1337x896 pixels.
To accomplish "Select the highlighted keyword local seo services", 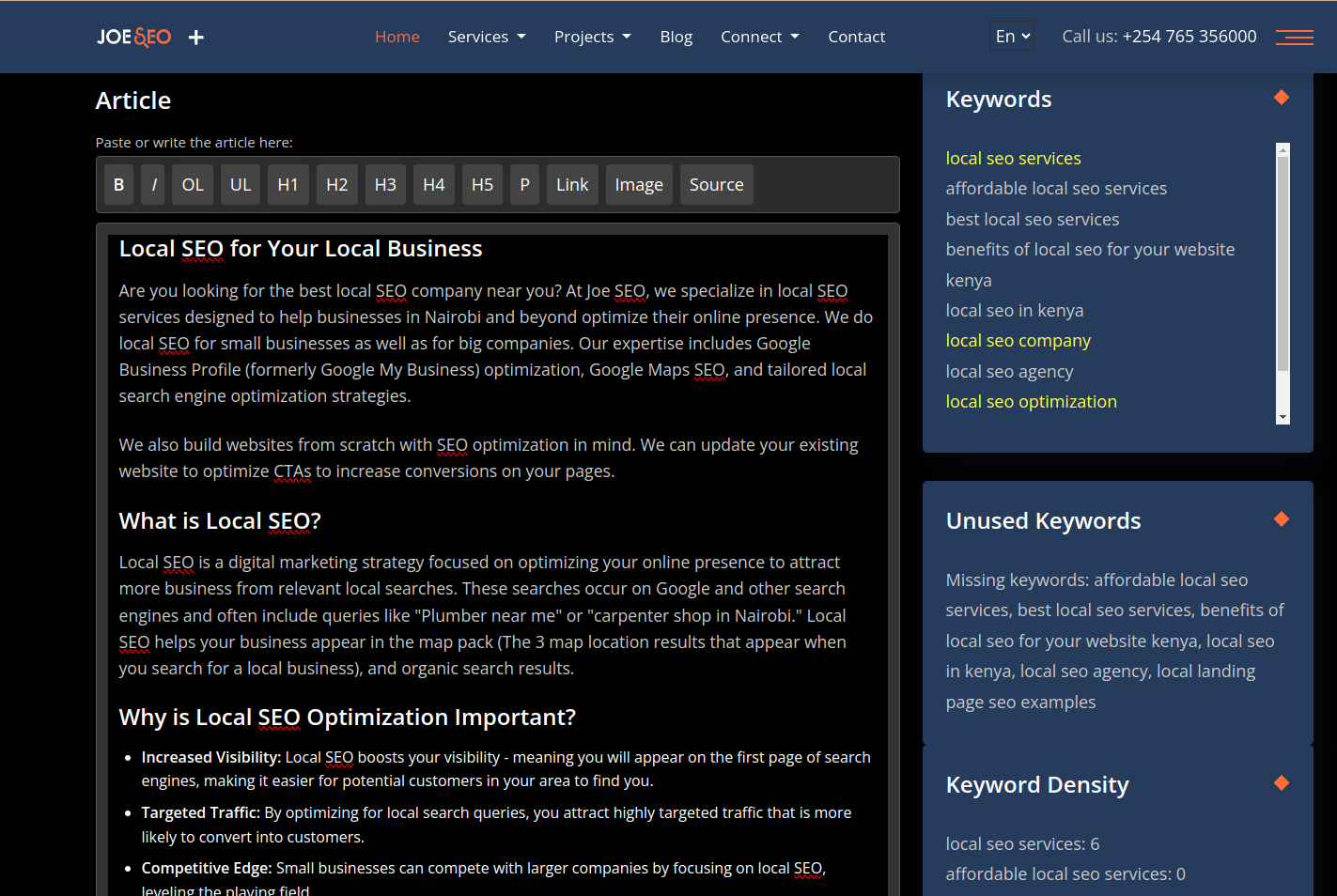I will click(1013, 158).
